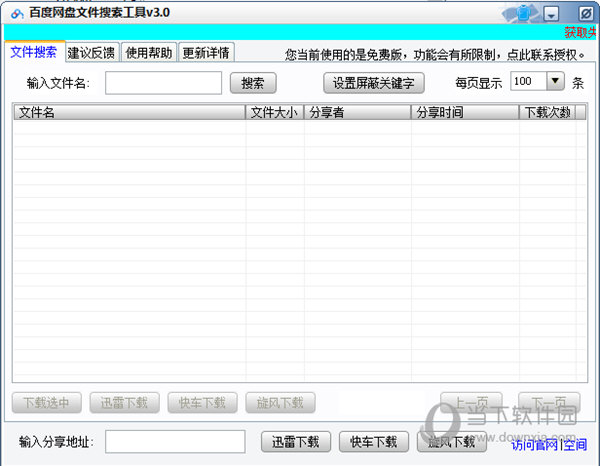Open 设置屏蔽关键字 settings
Image resolution: width=600 pixels, height=466 pixels.
pyautogui.click(x=374, y=83)
